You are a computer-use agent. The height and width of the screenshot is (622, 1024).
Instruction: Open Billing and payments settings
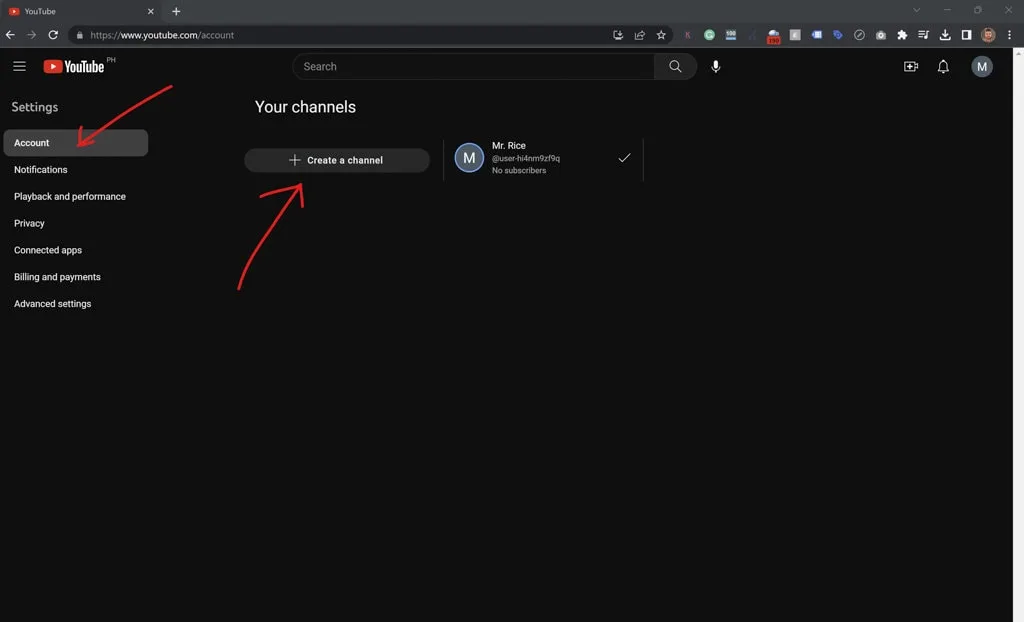click(x=57, y=276)
